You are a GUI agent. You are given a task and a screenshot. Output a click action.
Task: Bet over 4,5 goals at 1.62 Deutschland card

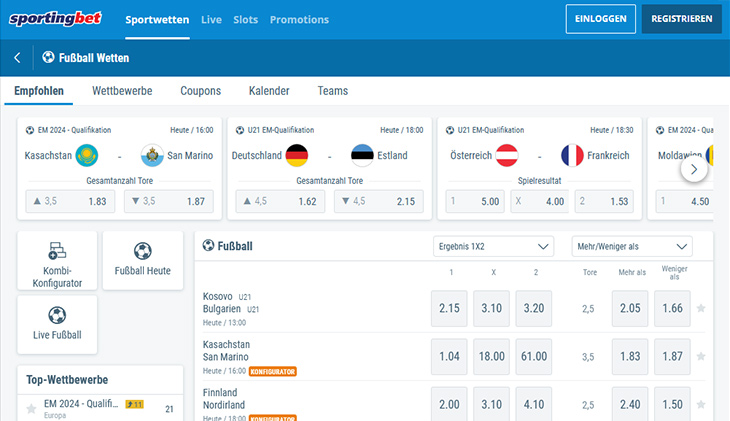point(280,201)
